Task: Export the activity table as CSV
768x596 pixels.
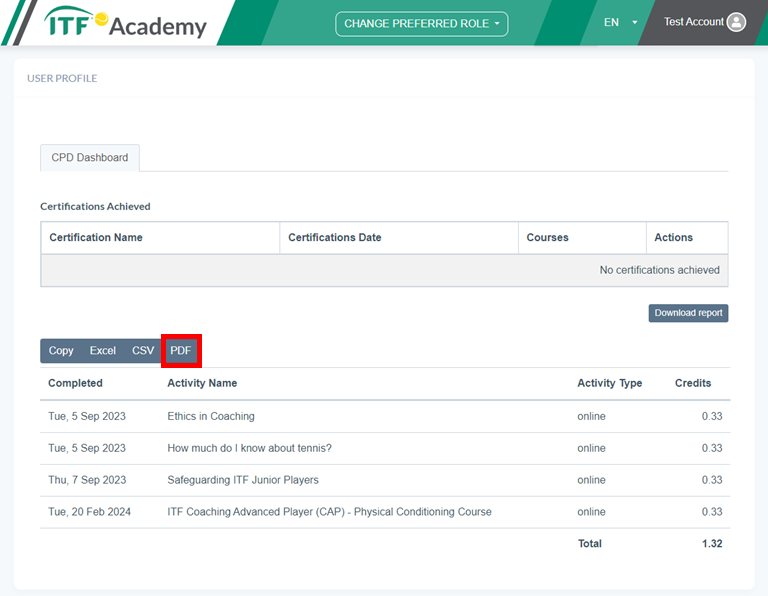Action: 143,351
